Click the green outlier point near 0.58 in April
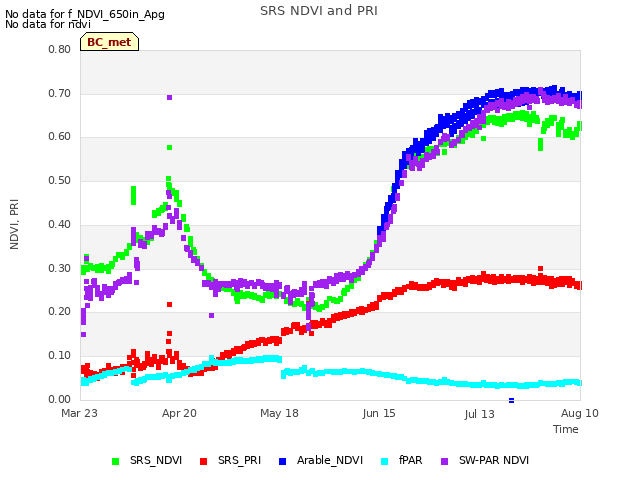This screenshot has width=640, height=480. click(169, 148)
